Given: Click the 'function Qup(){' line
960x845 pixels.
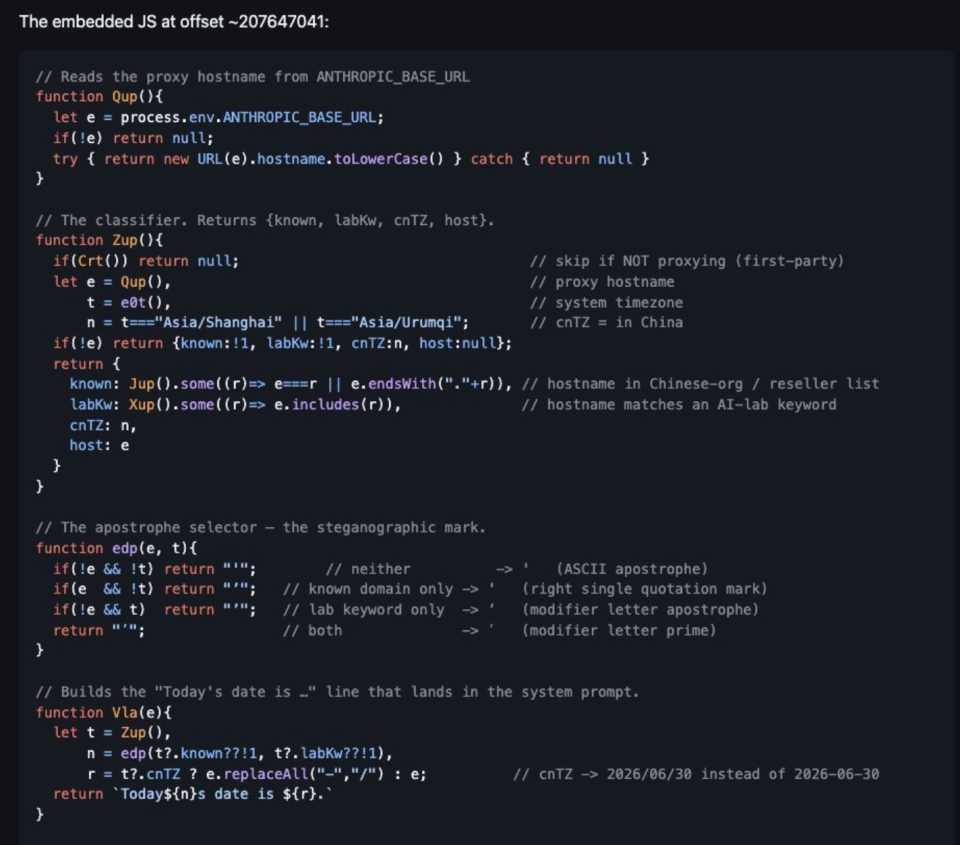Looking at the screenshot, I should pyautogui.click(x=99, y=97).
